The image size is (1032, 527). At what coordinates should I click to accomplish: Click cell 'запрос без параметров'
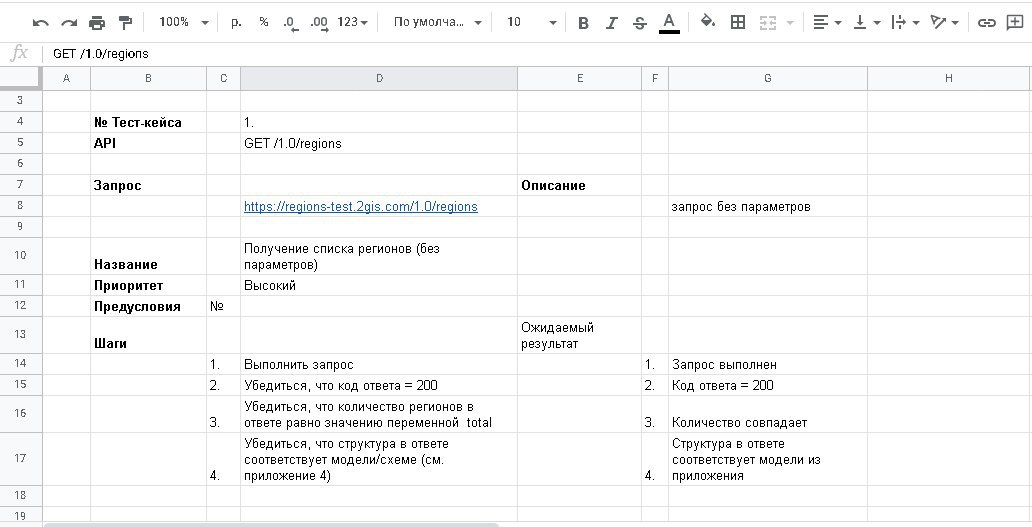[x=767, y=207]
